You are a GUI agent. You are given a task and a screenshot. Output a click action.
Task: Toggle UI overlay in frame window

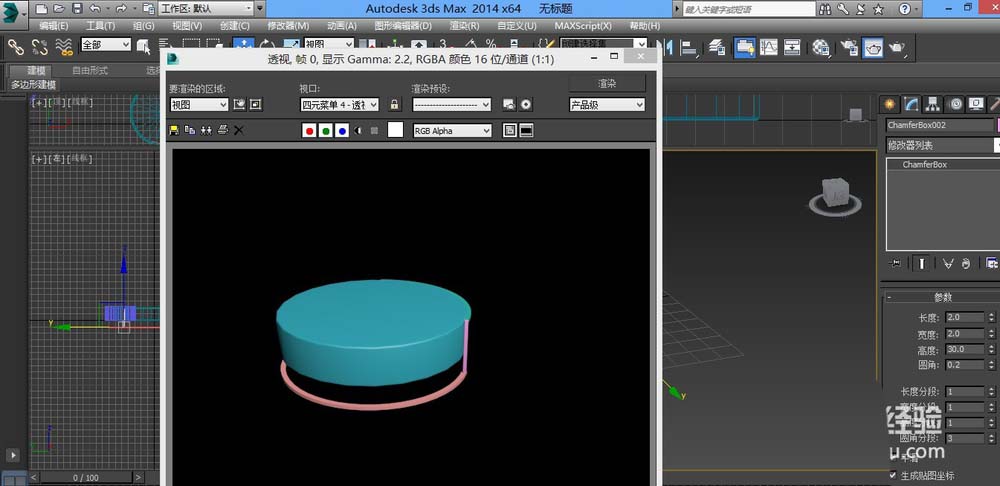click(510, 130)
